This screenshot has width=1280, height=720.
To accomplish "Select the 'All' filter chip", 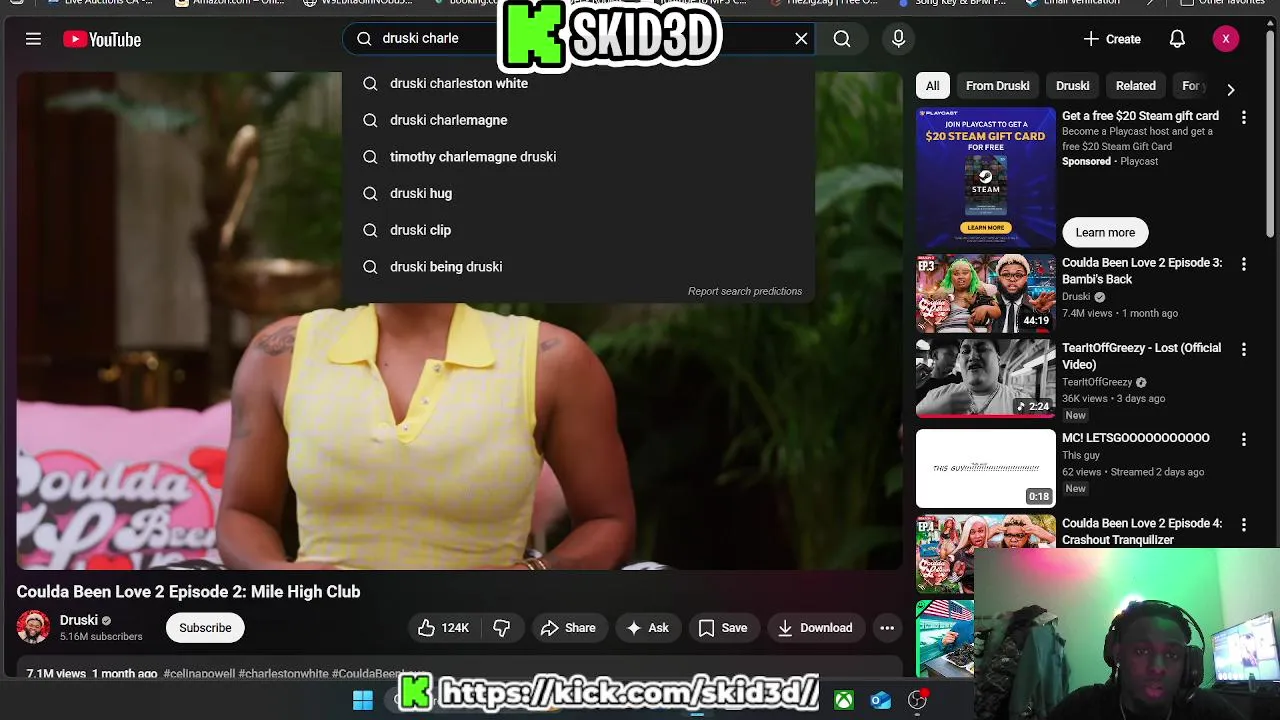I will [x=932, y=86].
